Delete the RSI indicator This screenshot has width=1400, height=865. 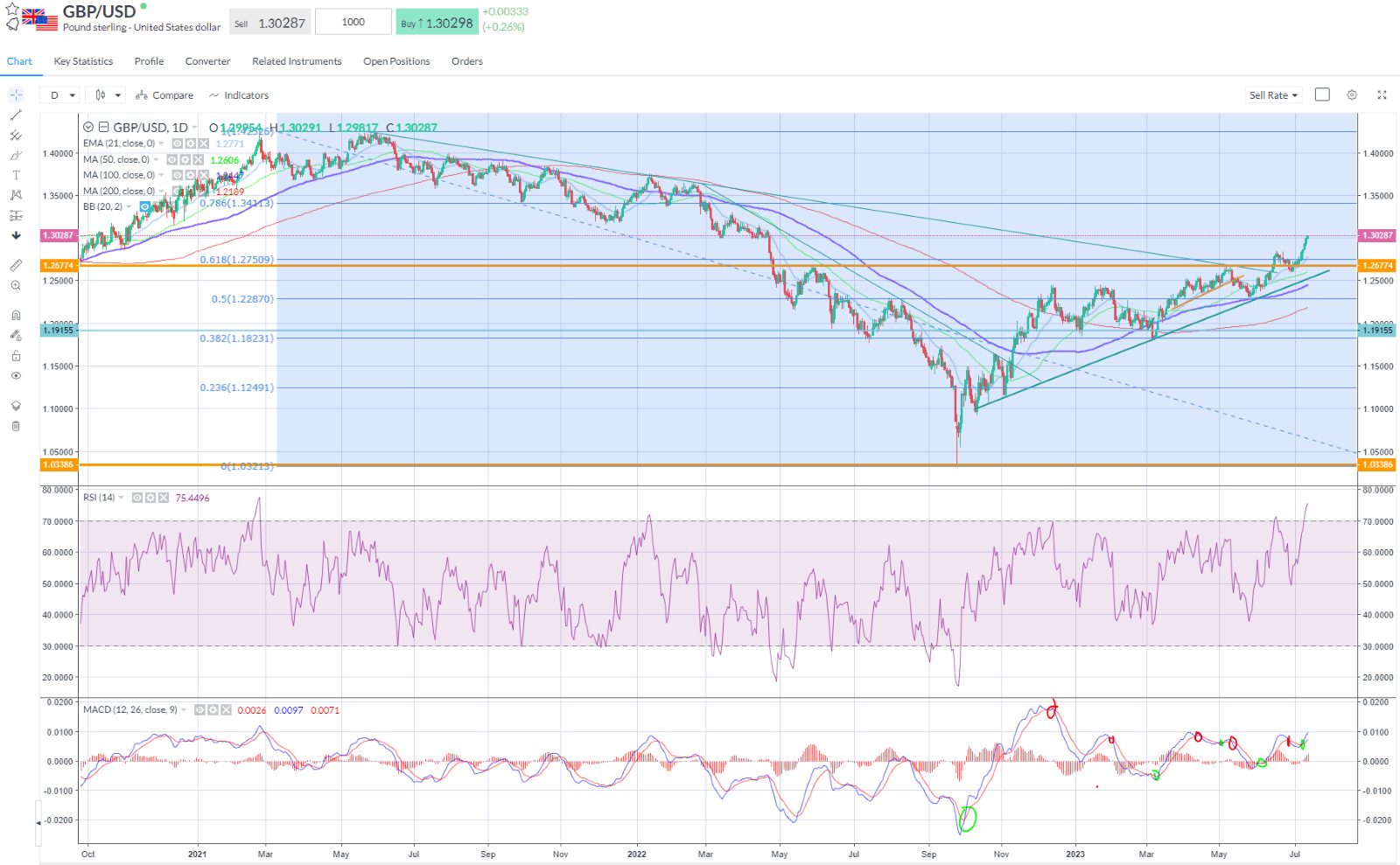(x=164, y=498)
